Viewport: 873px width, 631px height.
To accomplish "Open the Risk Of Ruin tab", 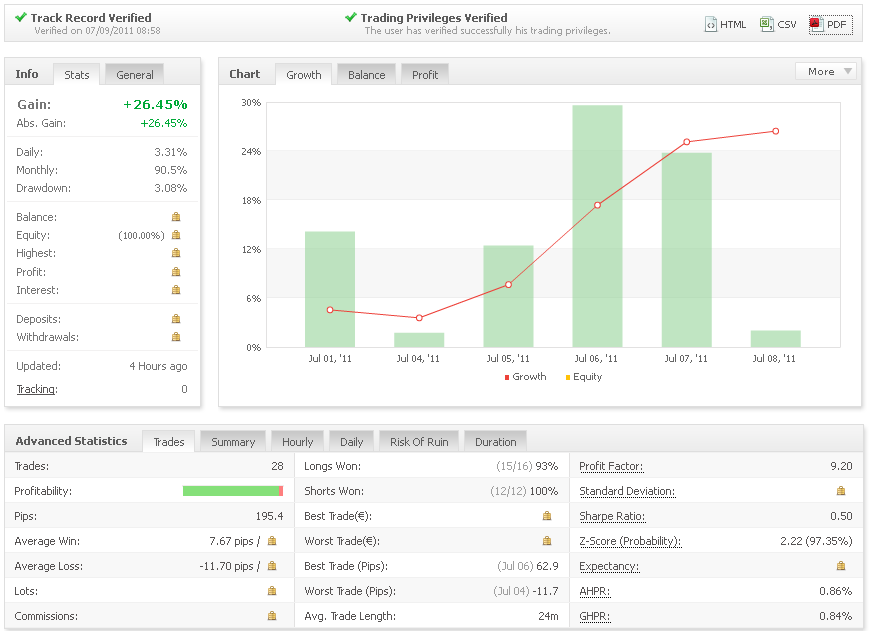I will [419, 442].
